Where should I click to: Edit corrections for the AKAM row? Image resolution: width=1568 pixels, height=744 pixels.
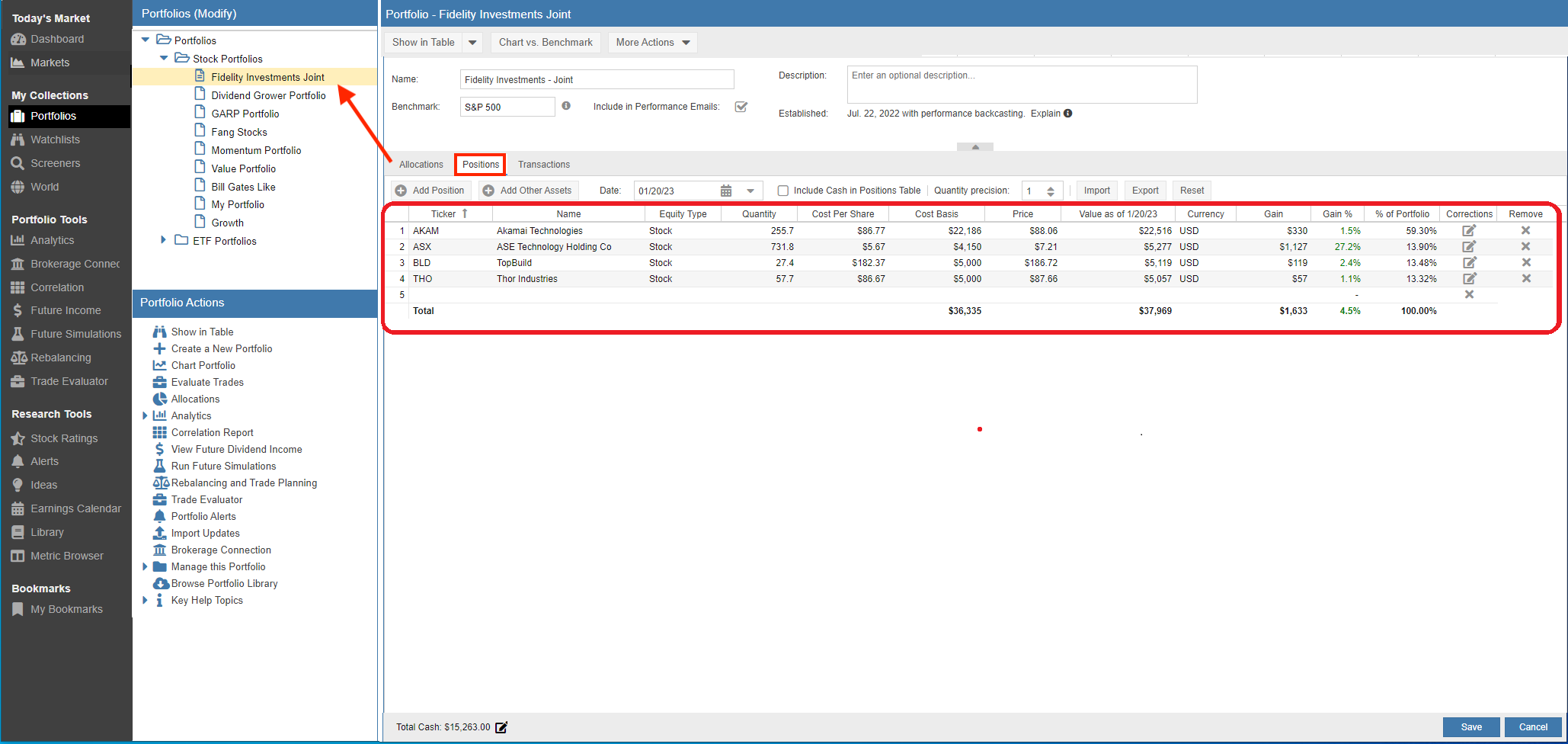1469,230
